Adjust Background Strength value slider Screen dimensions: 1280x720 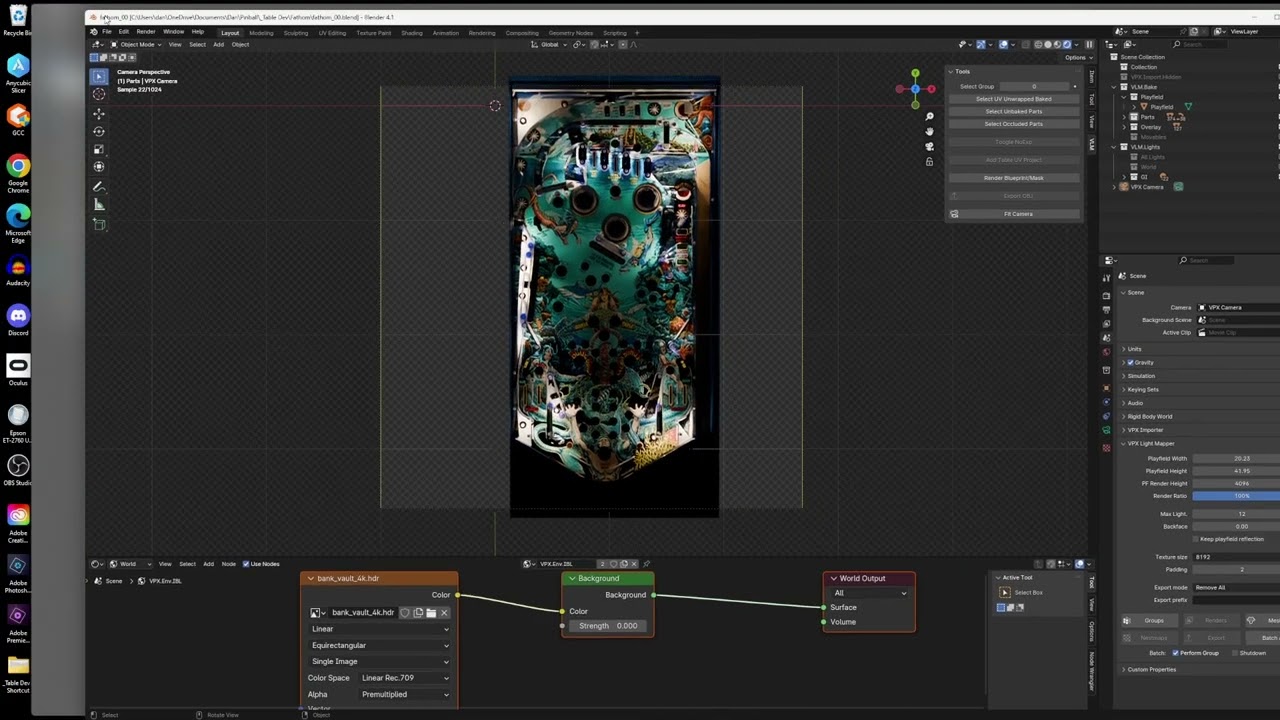point(608,626)
